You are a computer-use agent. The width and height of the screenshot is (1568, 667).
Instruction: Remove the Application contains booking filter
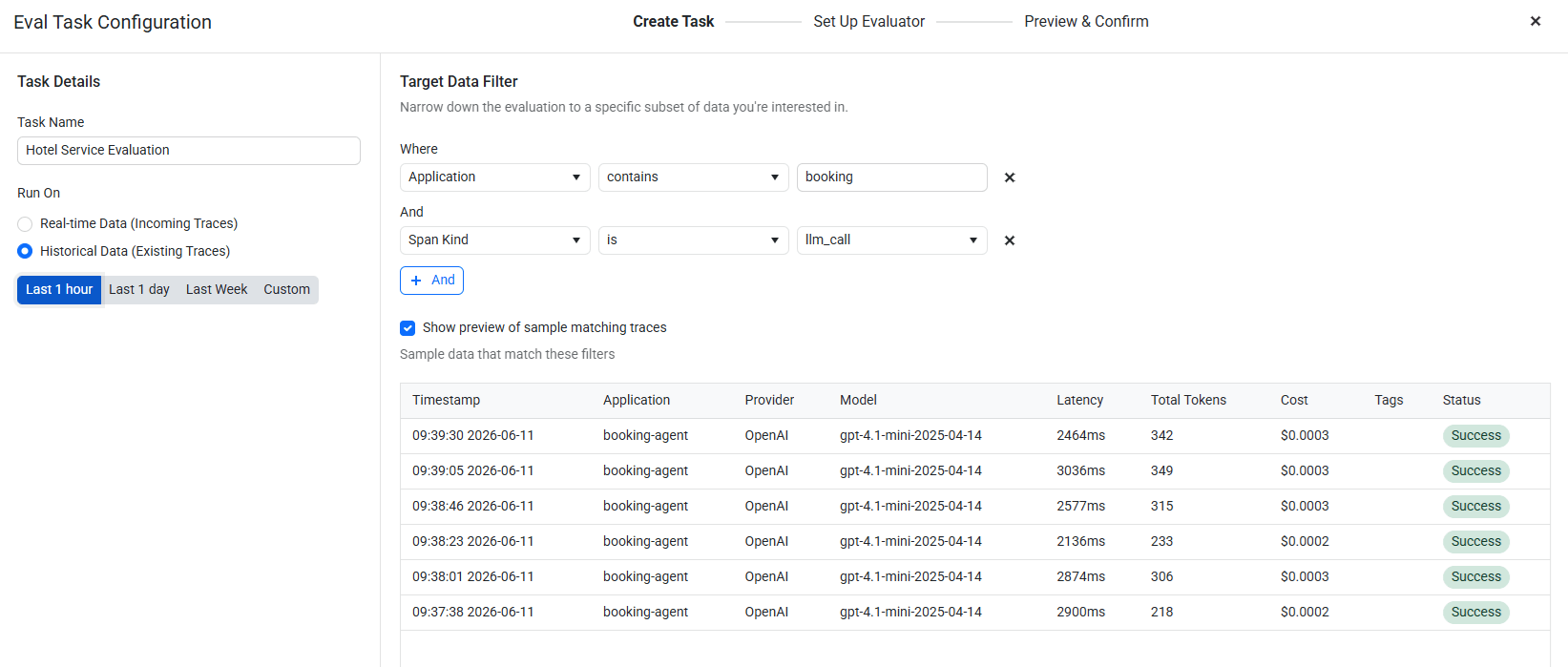click(1010, 177)
